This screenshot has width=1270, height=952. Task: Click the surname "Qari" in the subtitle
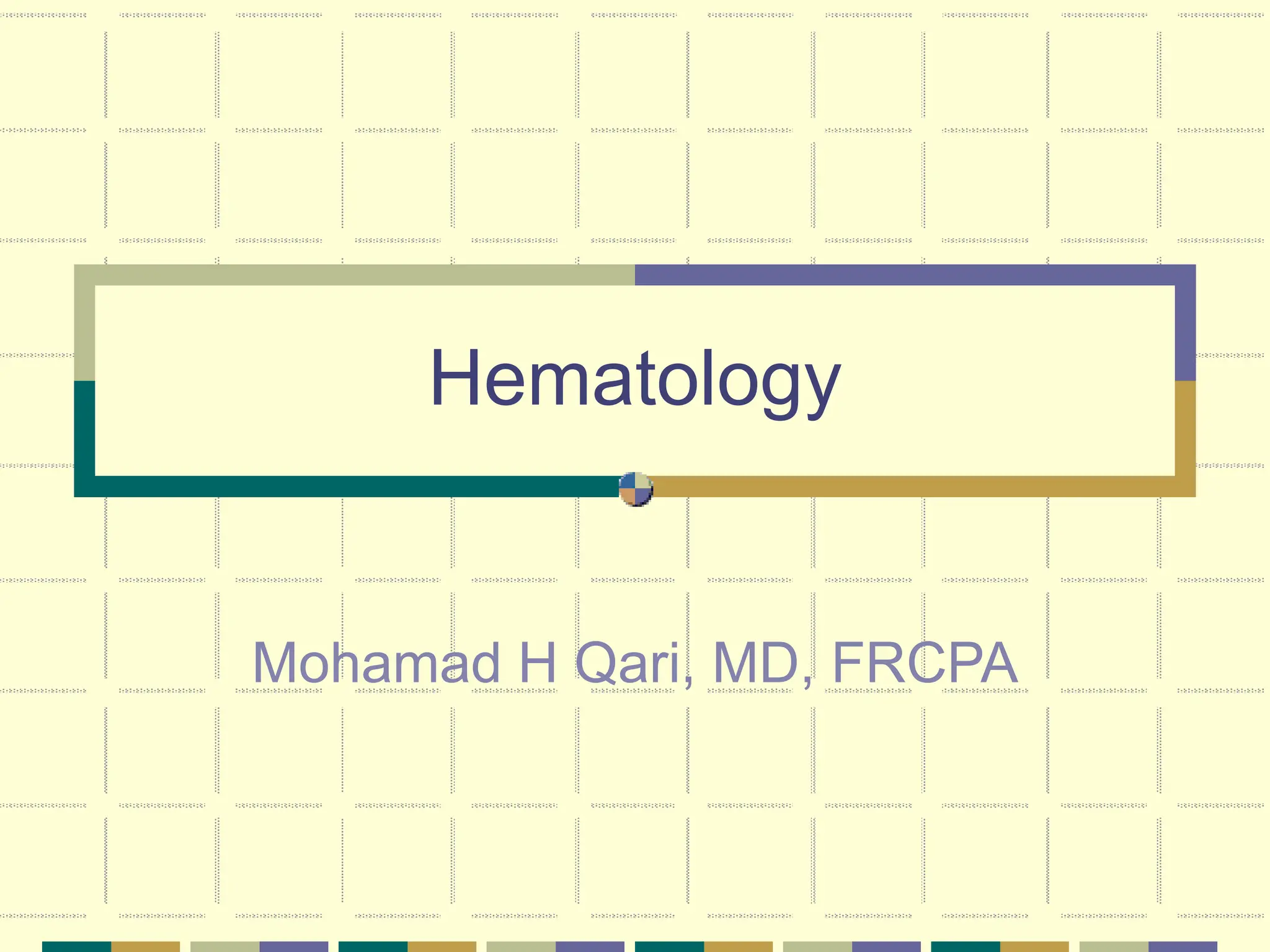pos(633,663)
